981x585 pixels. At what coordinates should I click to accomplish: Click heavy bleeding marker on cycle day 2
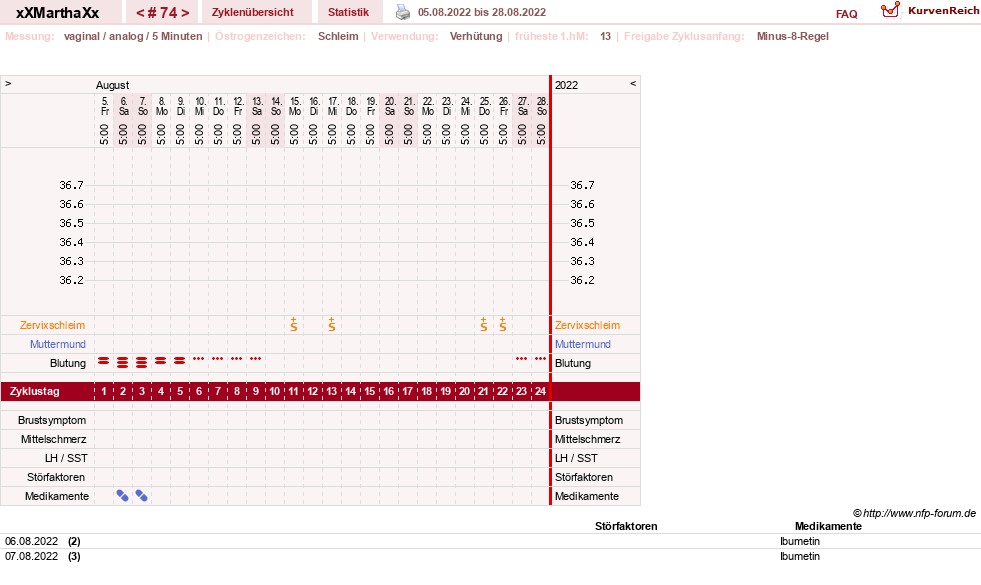coord(123,362)
